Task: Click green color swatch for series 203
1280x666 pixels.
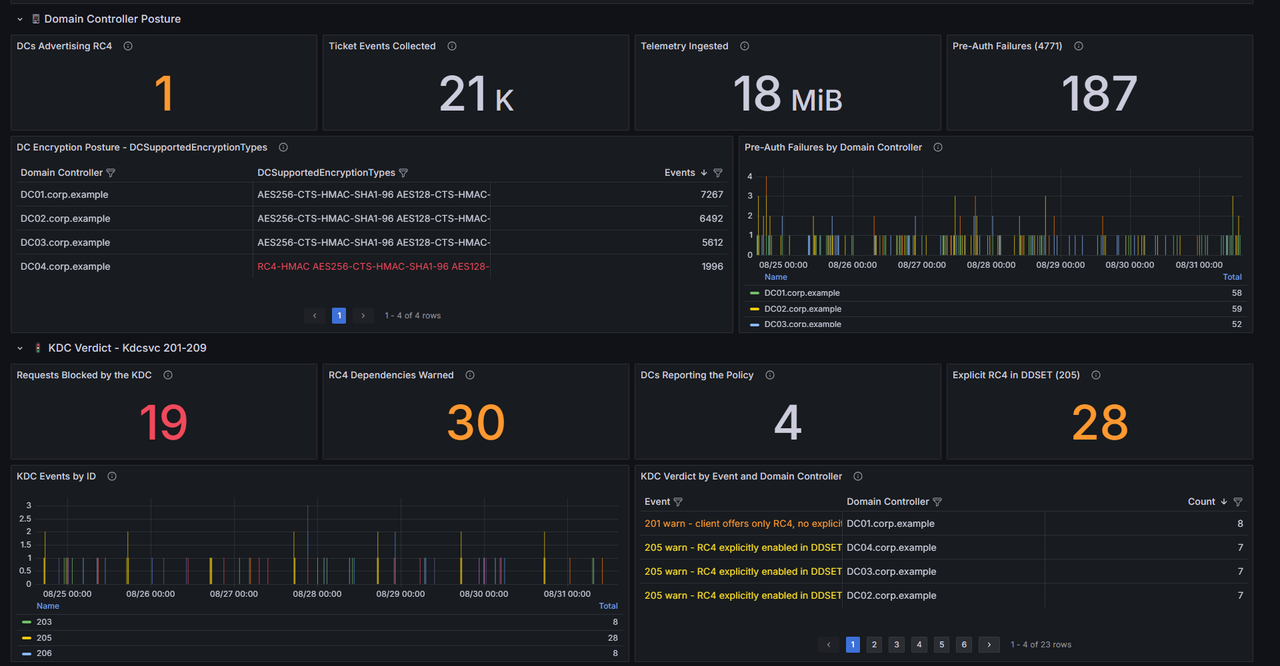Action: [26, 622]
